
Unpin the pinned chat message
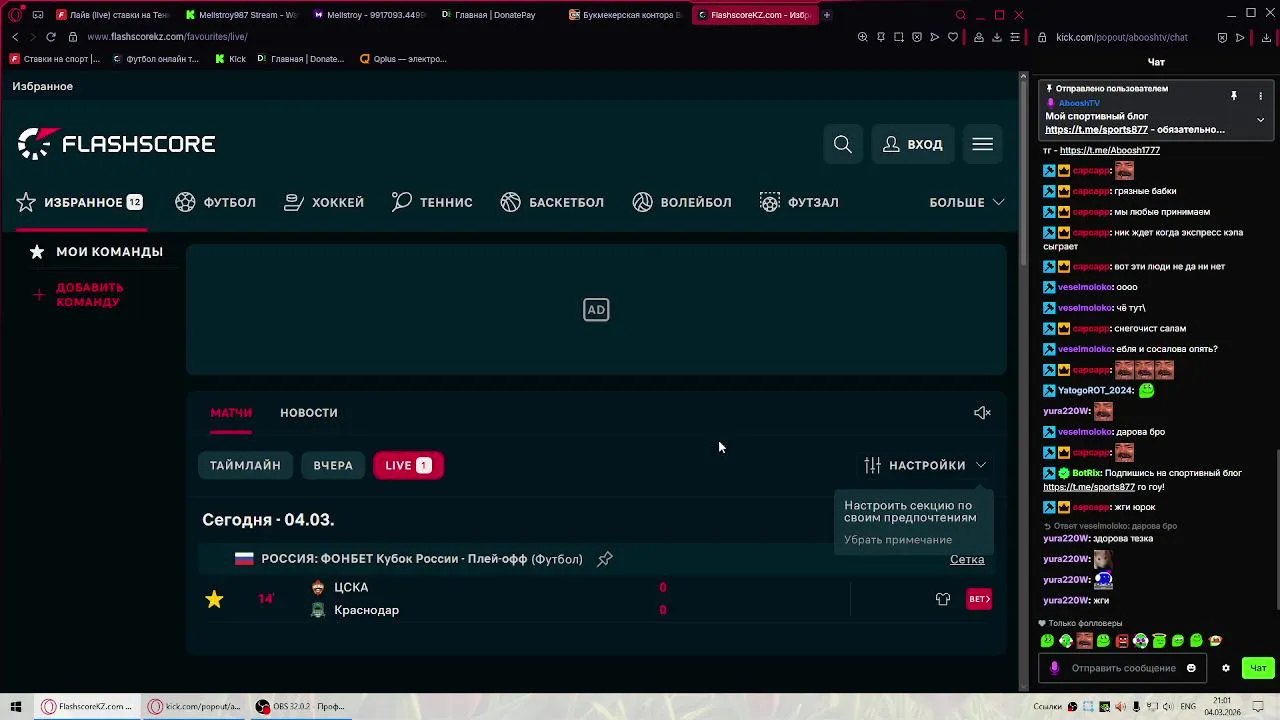(1234, 96)
